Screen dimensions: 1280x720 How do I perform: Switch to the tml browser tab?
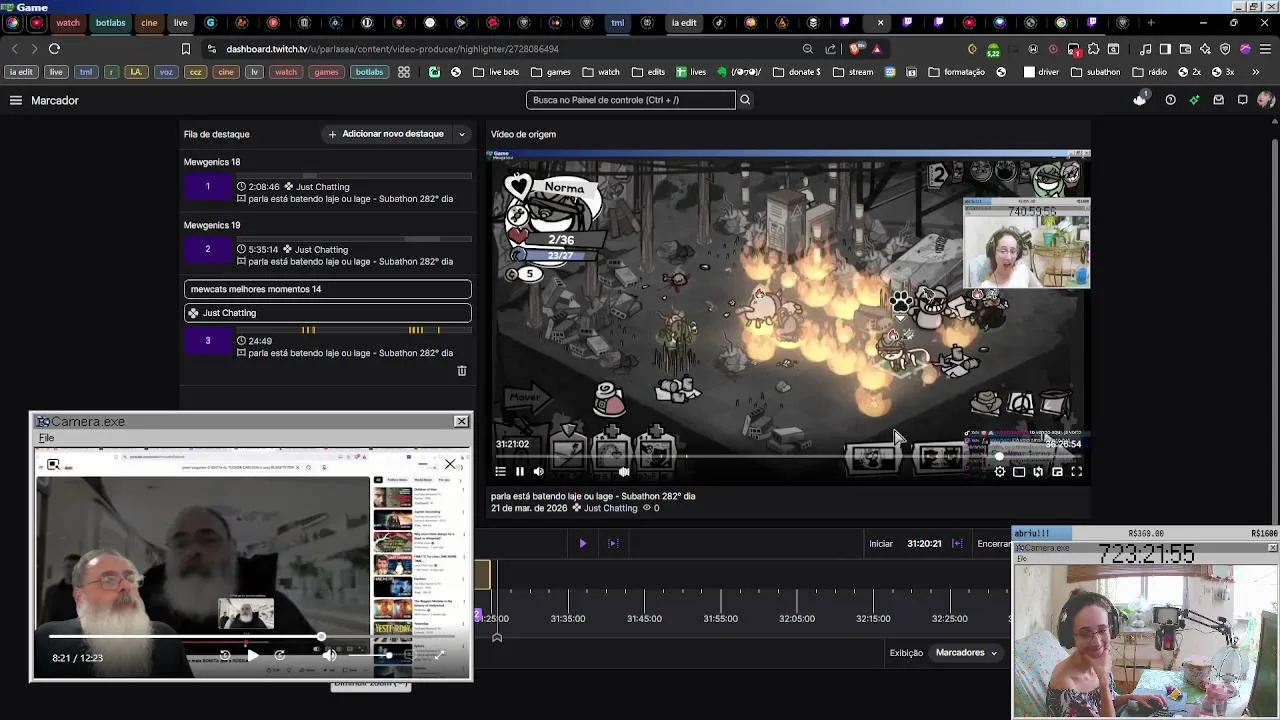tap(617, 22)
